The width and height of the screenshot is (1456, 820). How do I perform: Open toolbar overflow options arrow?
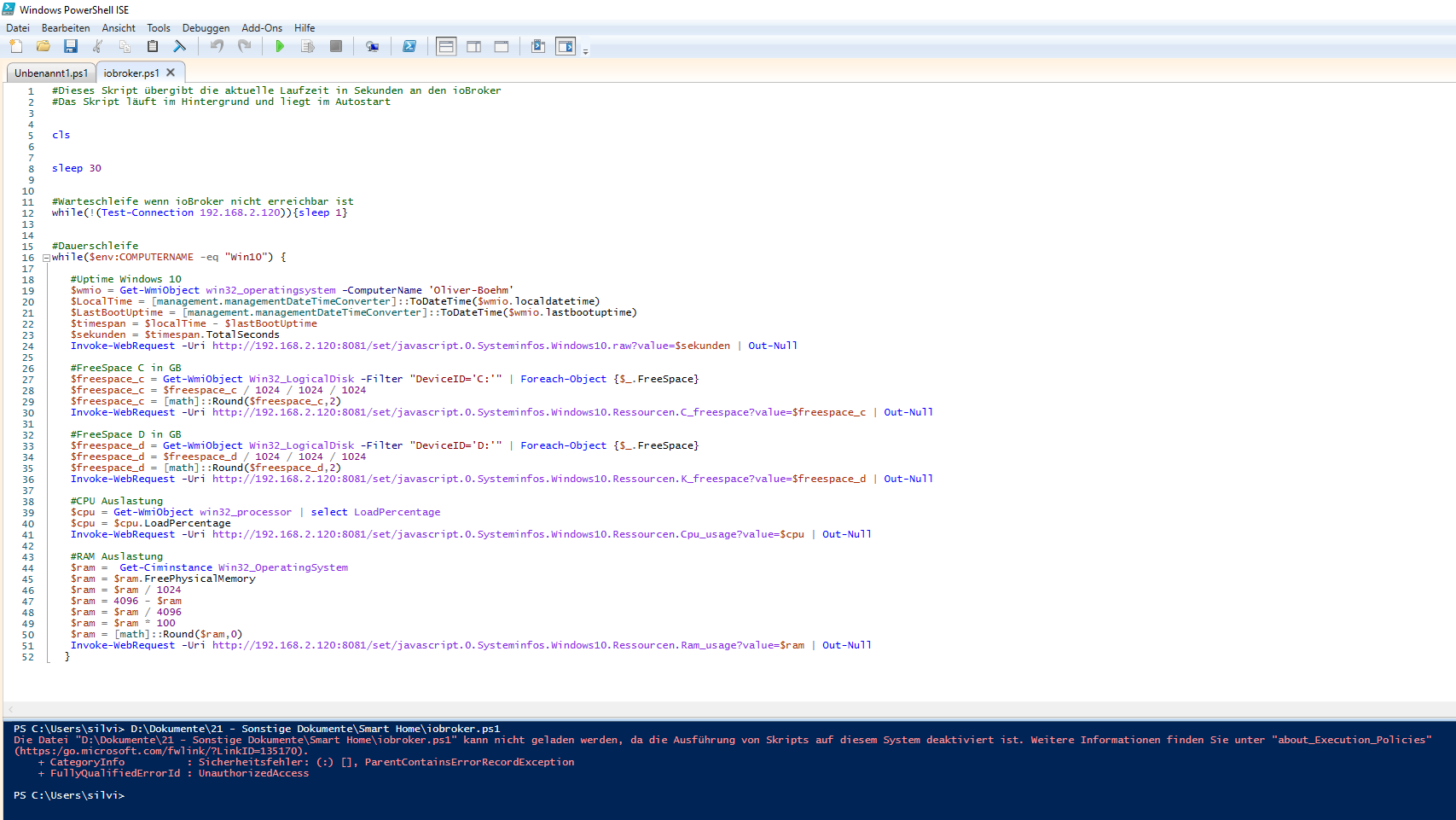(585, 51)
